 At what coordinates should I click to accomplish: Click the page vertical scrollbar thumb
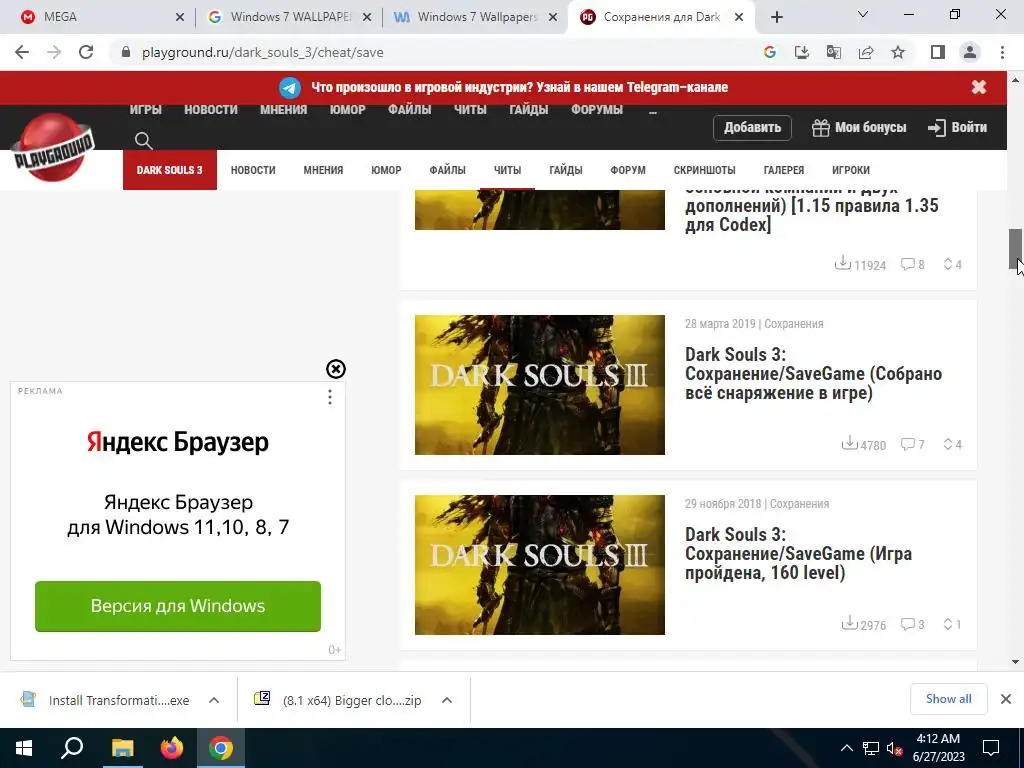tap(1015, 249)
